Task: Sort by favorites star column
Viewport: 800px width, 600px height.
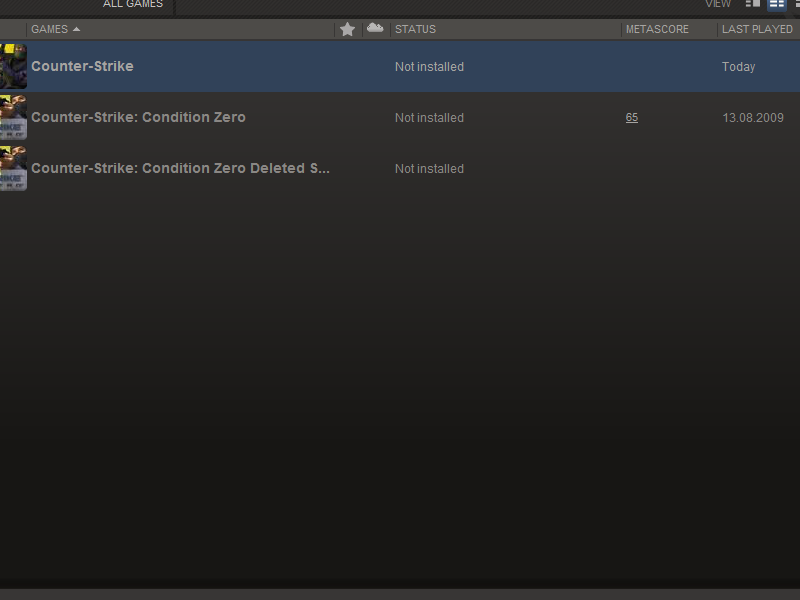Action: (347, 29)
